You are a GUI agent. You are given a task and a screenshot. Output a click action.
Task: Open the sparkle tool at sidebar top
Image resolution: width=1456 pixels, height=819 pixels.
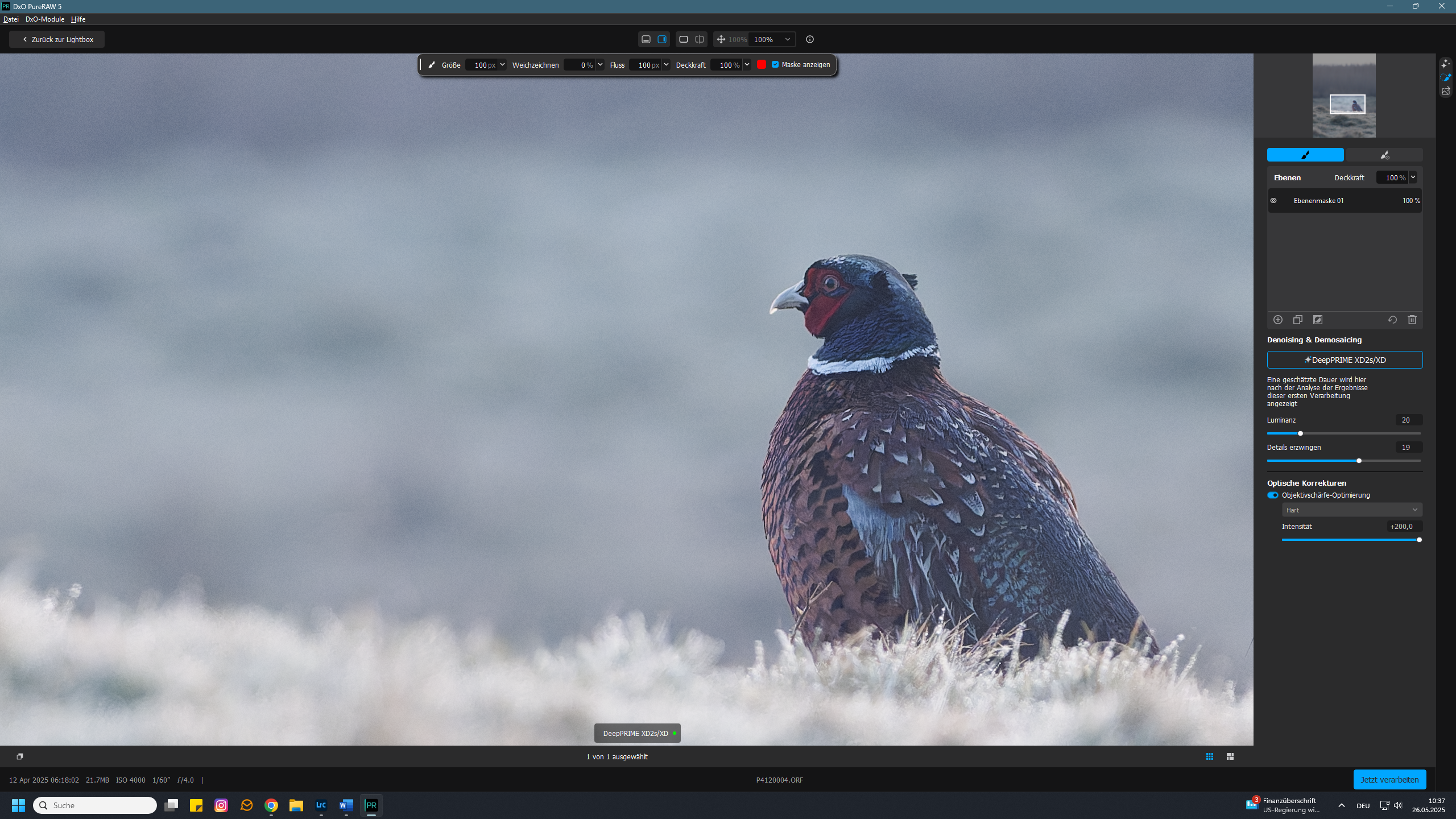pos(1446,64)
